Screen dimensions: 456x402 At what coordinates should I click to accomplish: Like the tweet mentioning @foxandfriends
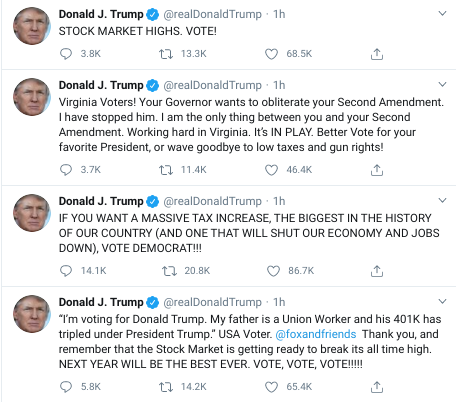tap(271, 387)
